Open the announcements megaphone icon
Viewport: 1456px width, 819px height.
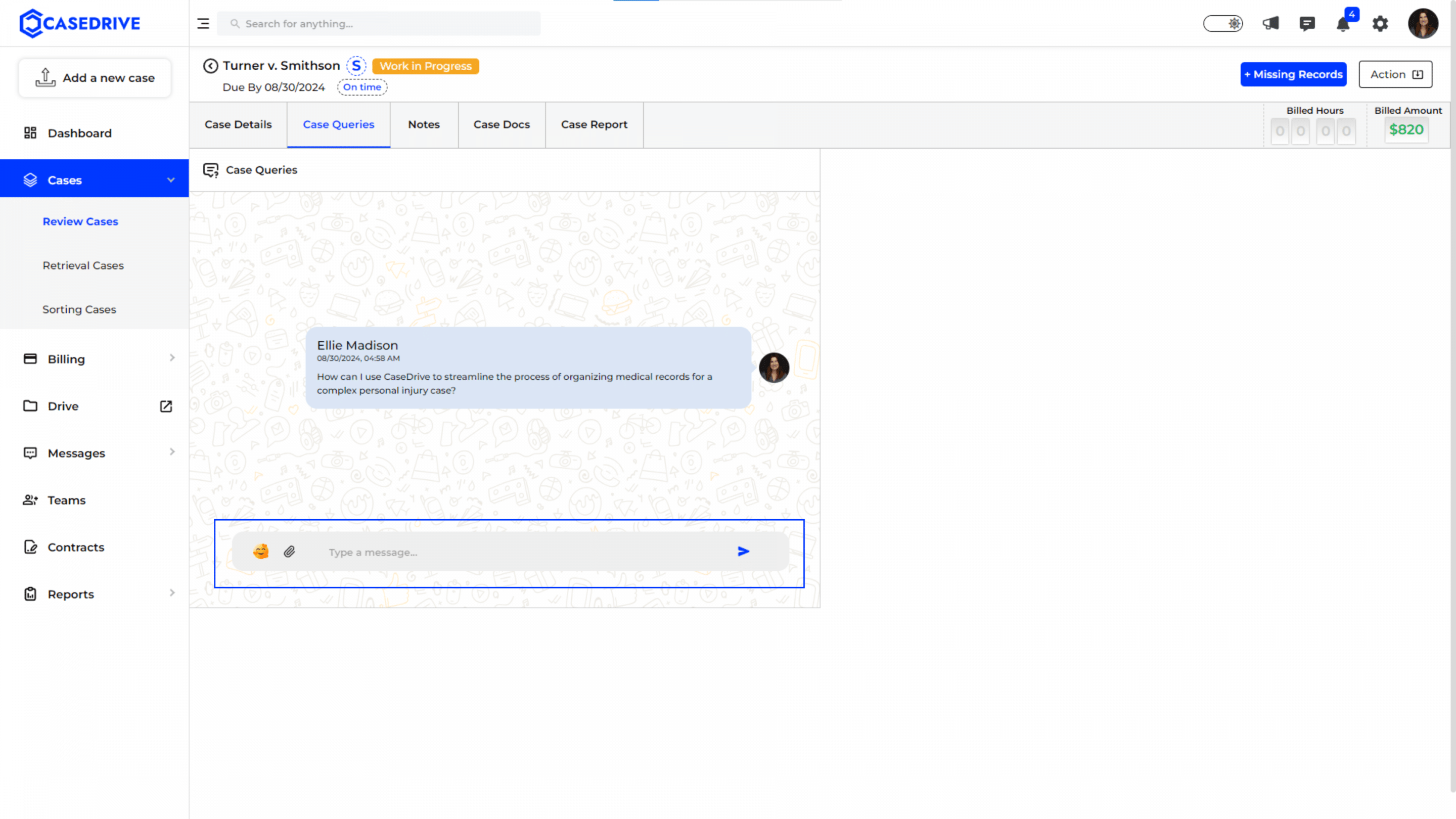click(x=1270, y=24)
